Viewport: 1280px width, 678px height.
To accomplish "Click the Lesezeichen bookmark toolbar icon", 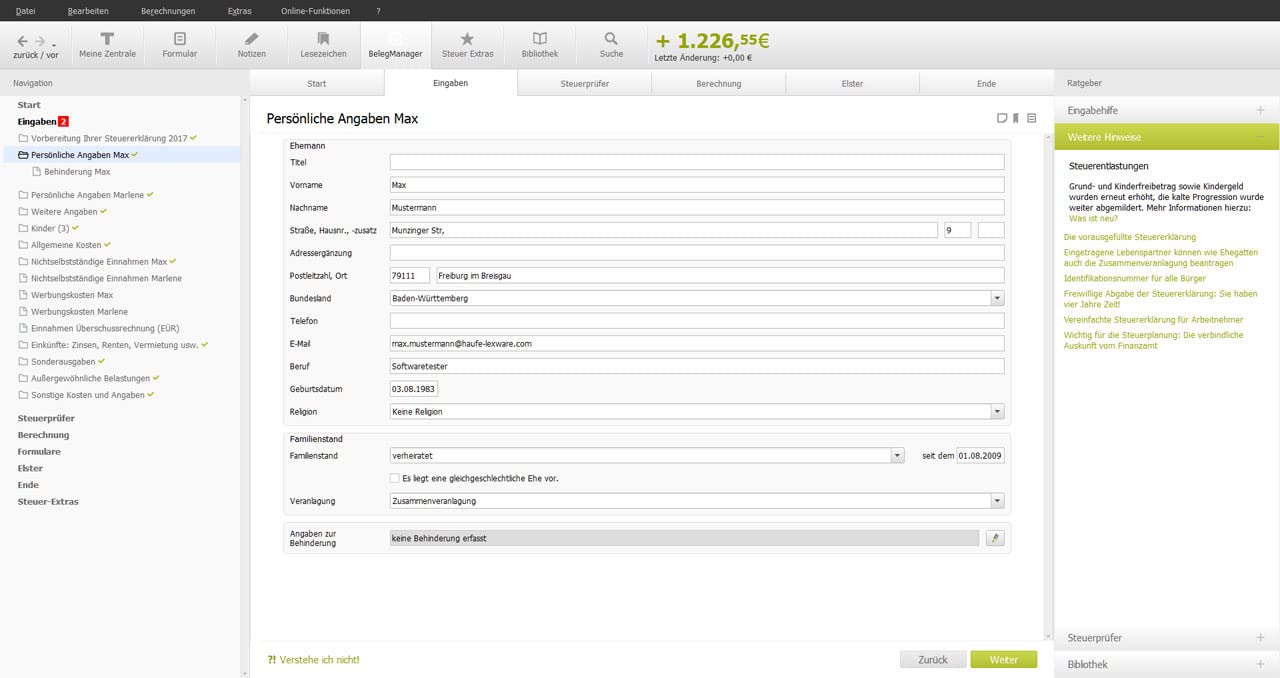I will 323,44.
